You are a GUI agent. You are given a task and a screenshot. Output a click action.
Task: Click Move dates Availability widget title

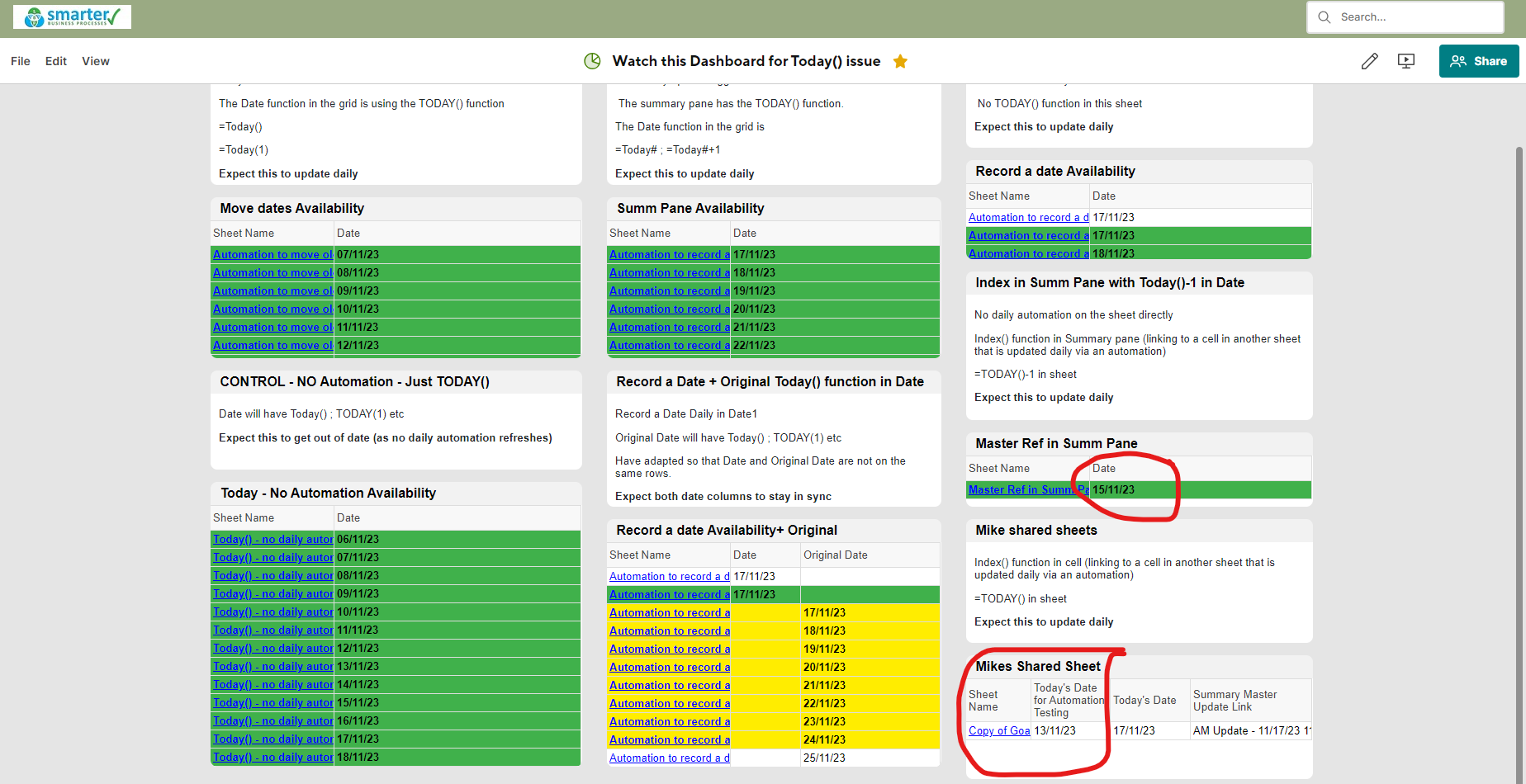pos(292,209)
